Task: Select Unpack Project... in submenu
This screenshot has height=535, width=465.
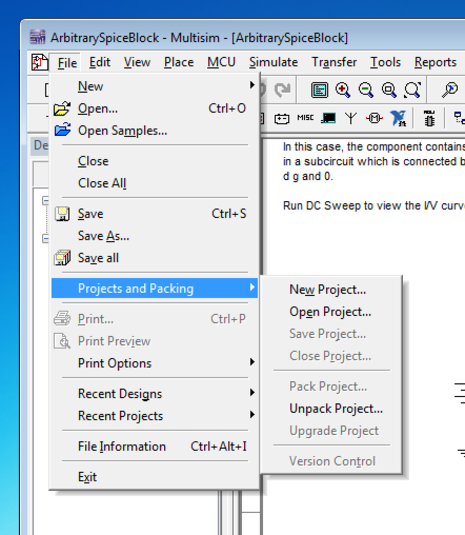Action: pos(331,408)
